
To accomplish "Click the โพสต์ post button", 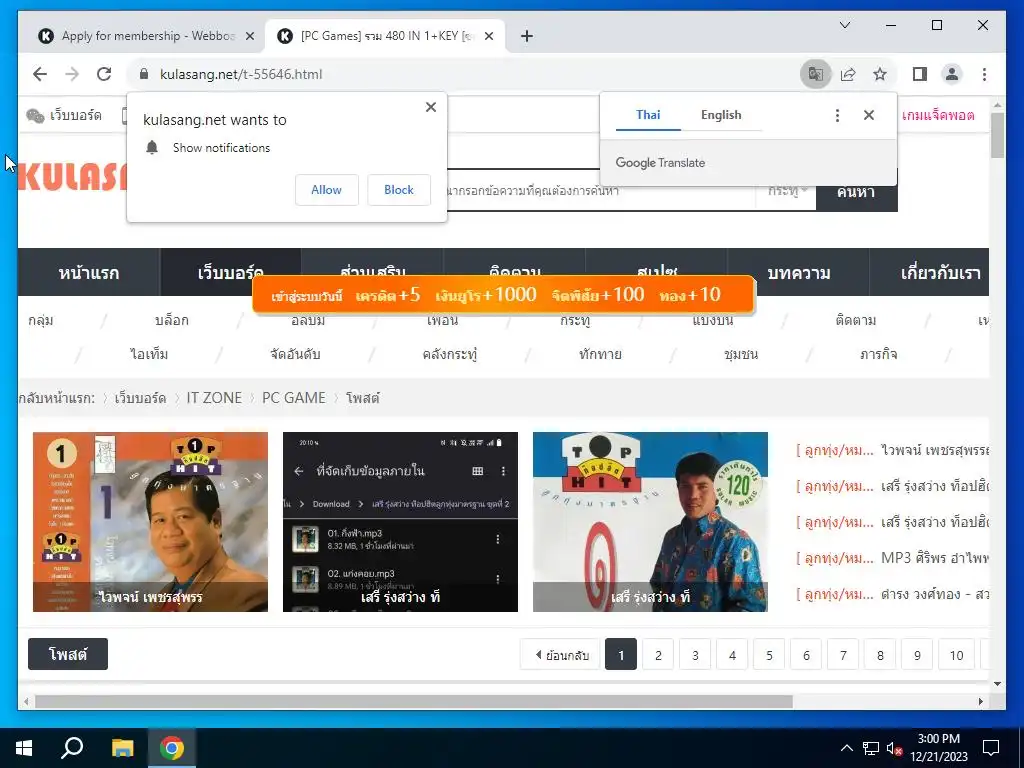I will coord(68,654).
